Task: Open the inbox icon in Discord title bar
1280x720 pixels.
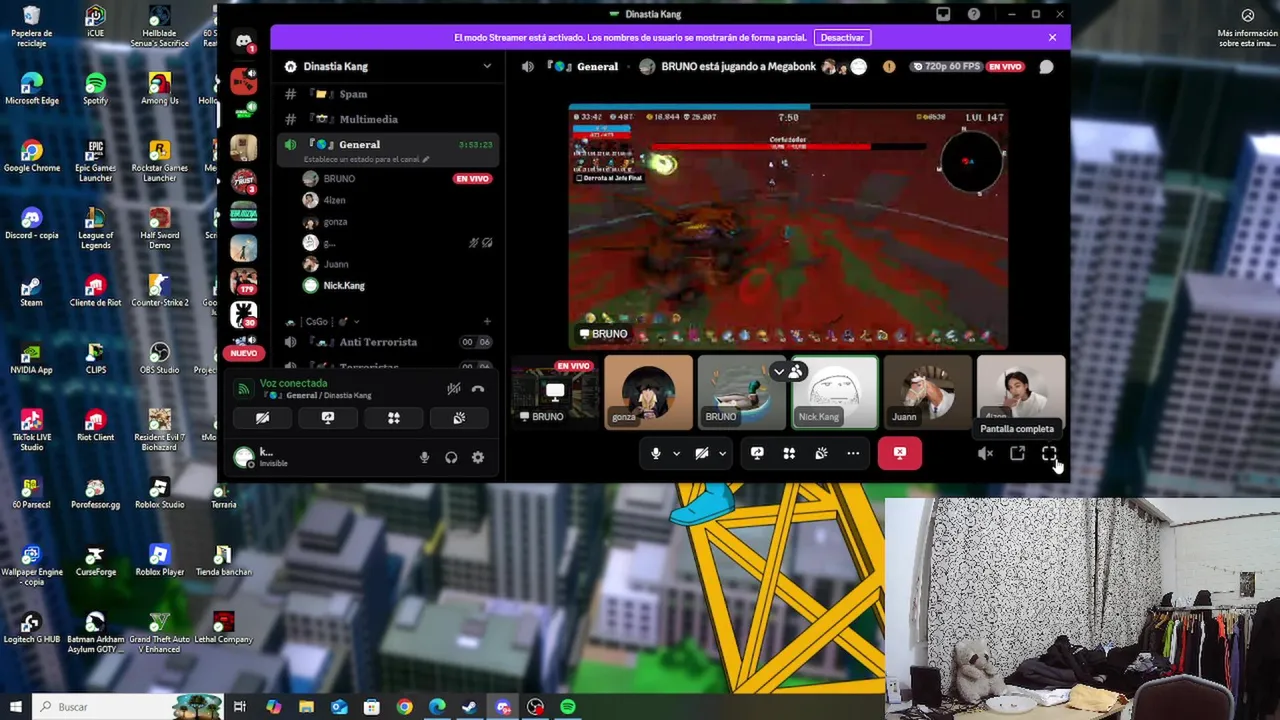Action: 943,14
